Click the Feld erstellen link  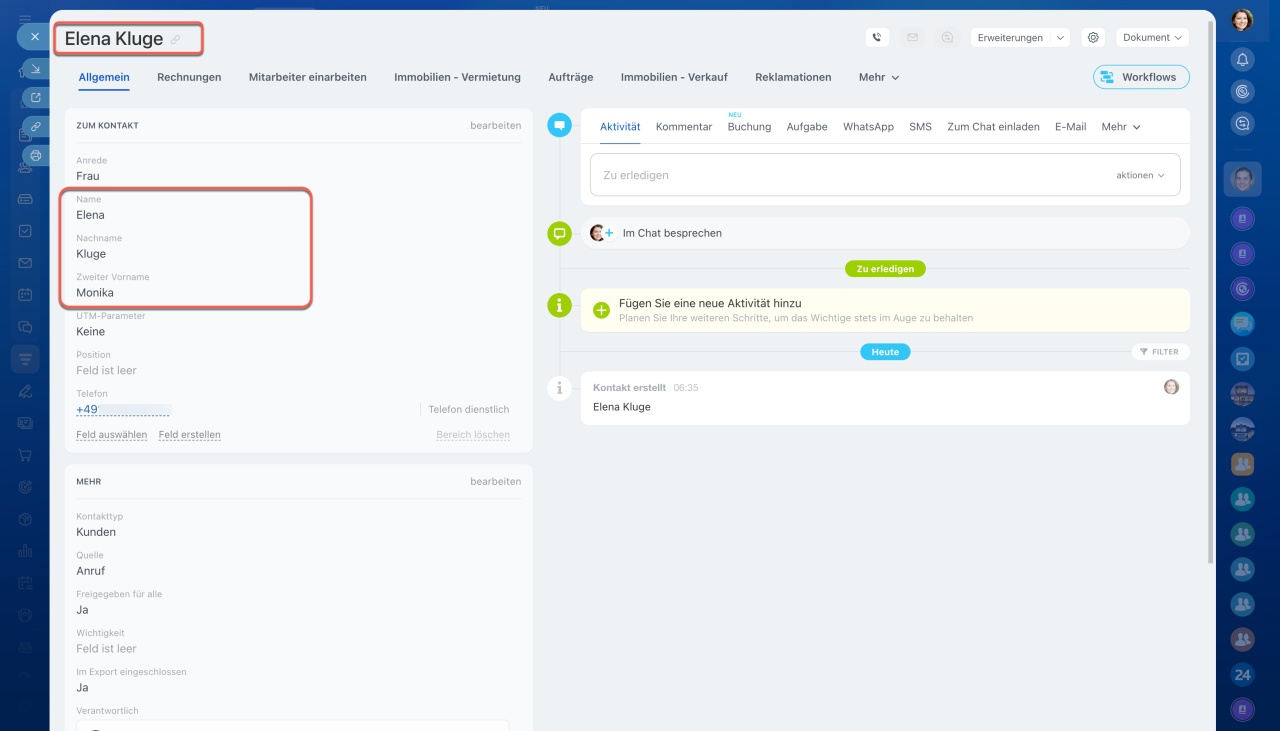click(x=189, y=435)
